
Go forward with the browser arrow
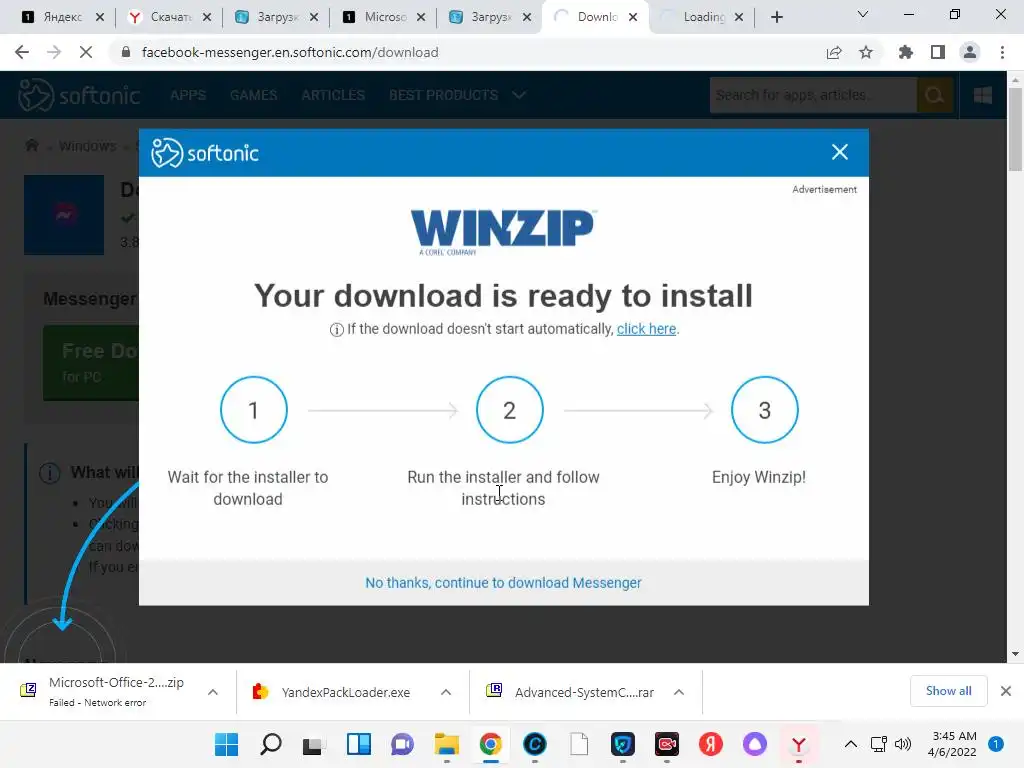(x=54, y=52)
